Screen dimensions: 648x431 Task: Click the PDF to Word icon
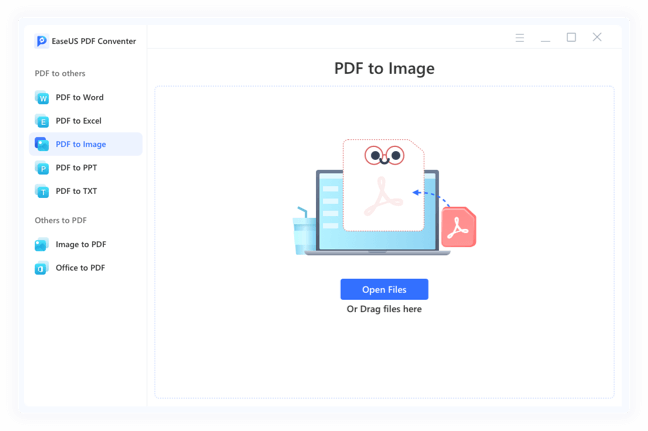(x=42, y=98)
